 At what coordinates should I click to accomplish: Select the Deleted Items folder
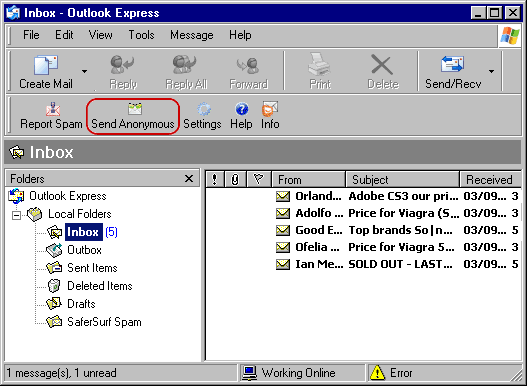tap(100, 286)
